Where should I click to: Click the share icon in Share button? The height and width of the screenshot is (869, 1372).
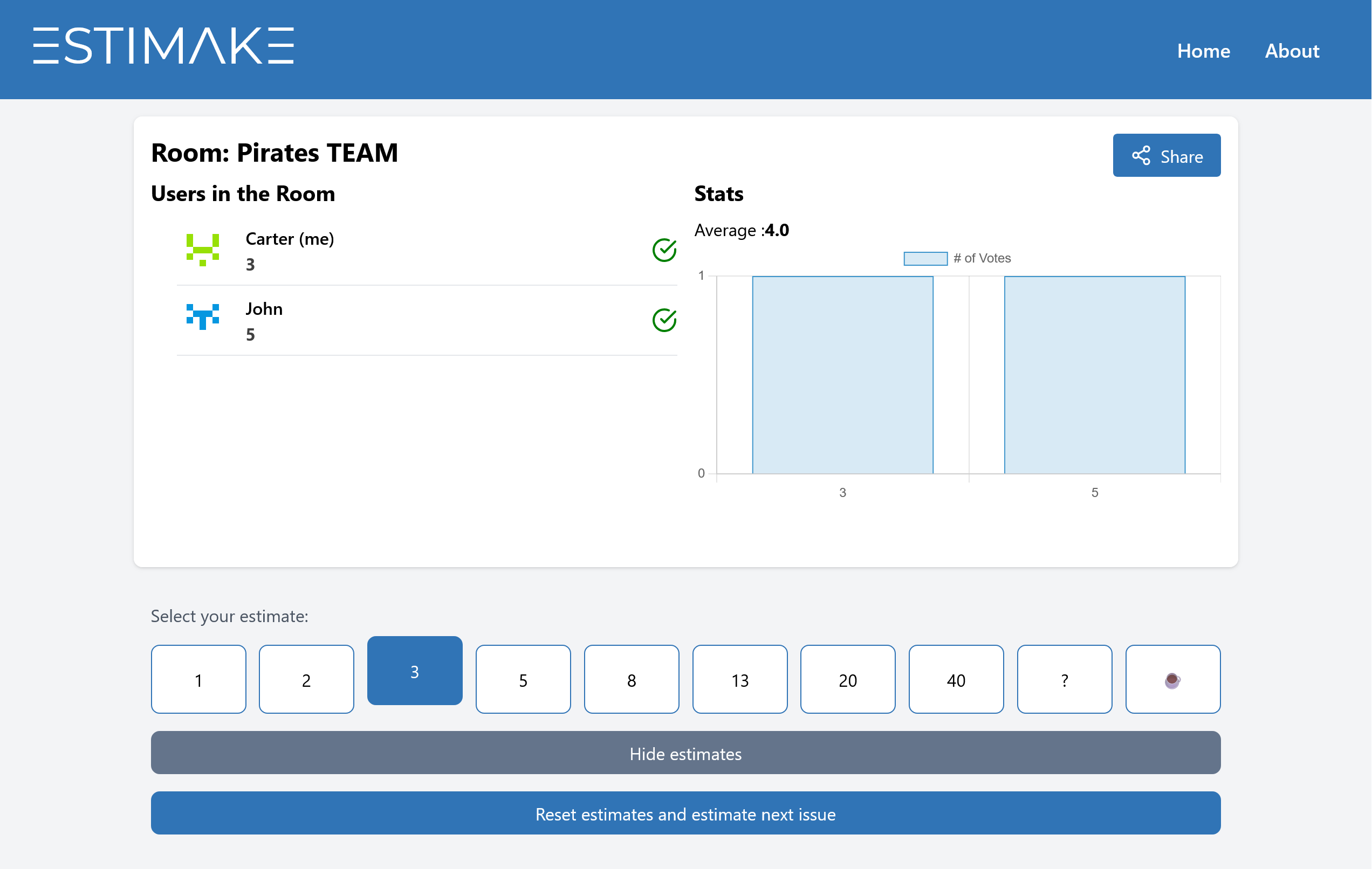coord(1141,155)
